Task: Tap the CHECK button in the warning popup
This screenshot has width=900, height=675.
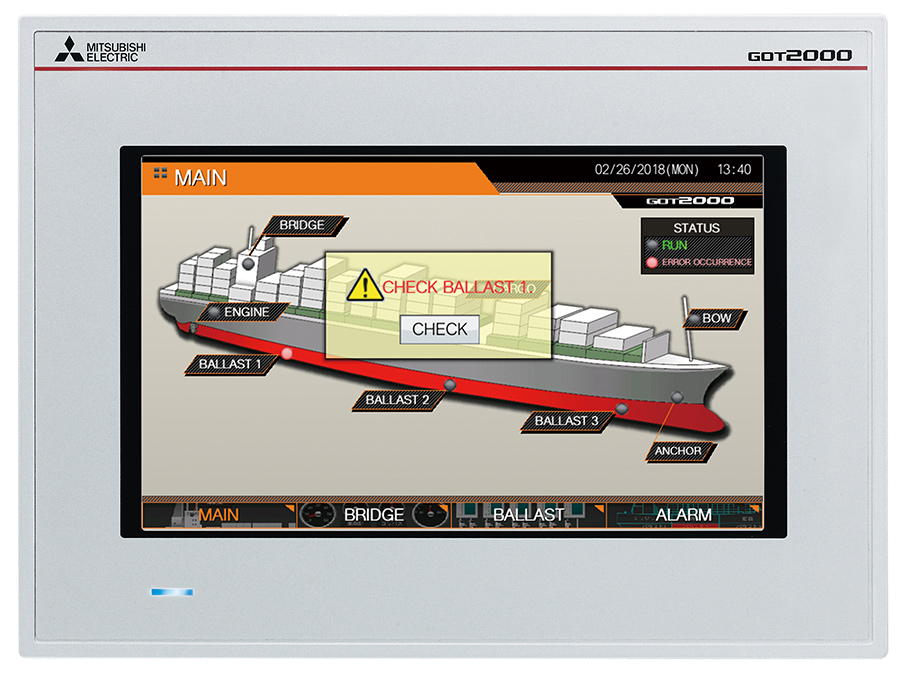Action: coord(440,329)
